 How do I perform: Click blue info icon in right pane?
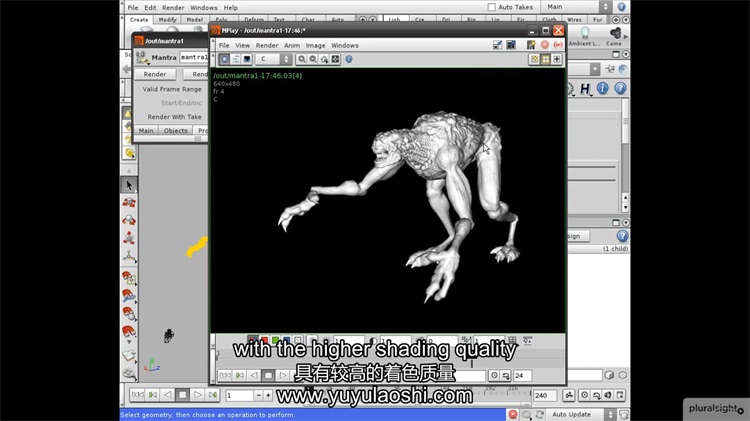click(x=603, y=88)
